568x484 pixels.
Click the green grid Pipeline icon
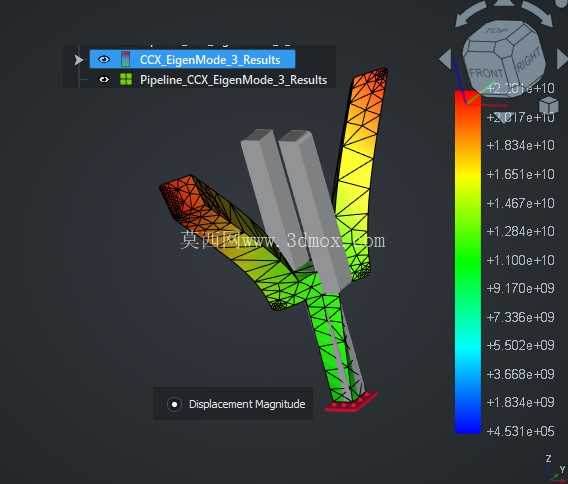126,79
